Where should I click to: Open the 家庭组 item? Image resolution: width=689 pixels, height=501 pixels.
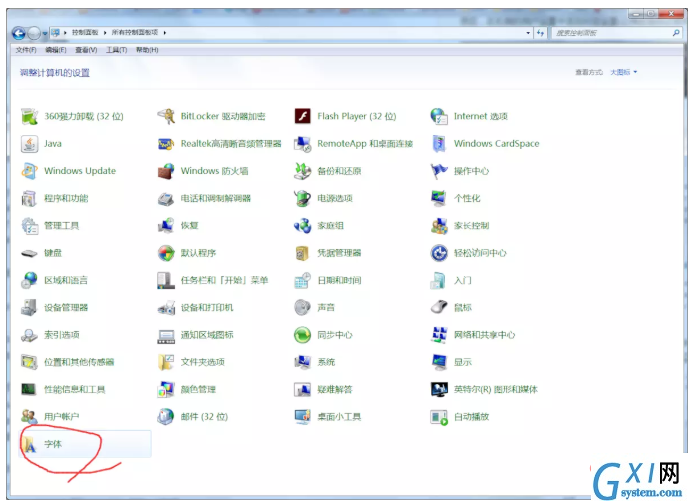click(319, 226)
